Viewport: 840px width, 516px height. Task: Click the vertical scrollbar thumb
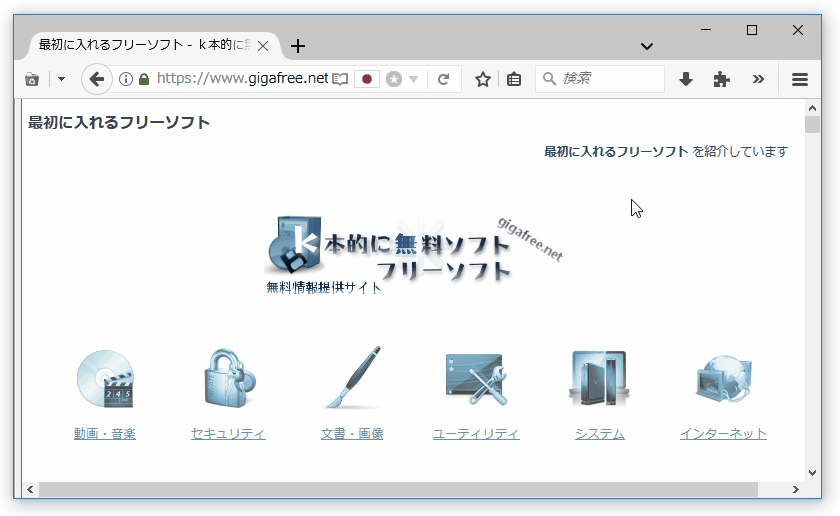(812, 124)
